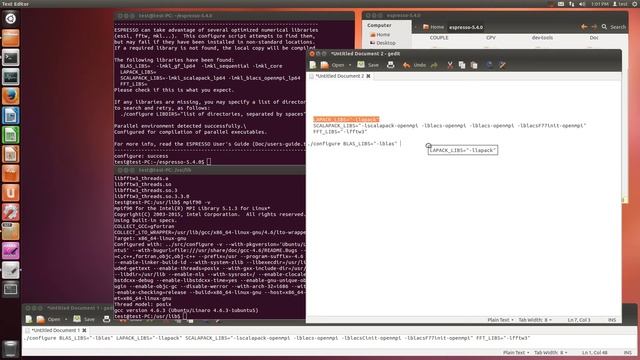Open Text Editor launcher icon

click(x=11, y=270)
